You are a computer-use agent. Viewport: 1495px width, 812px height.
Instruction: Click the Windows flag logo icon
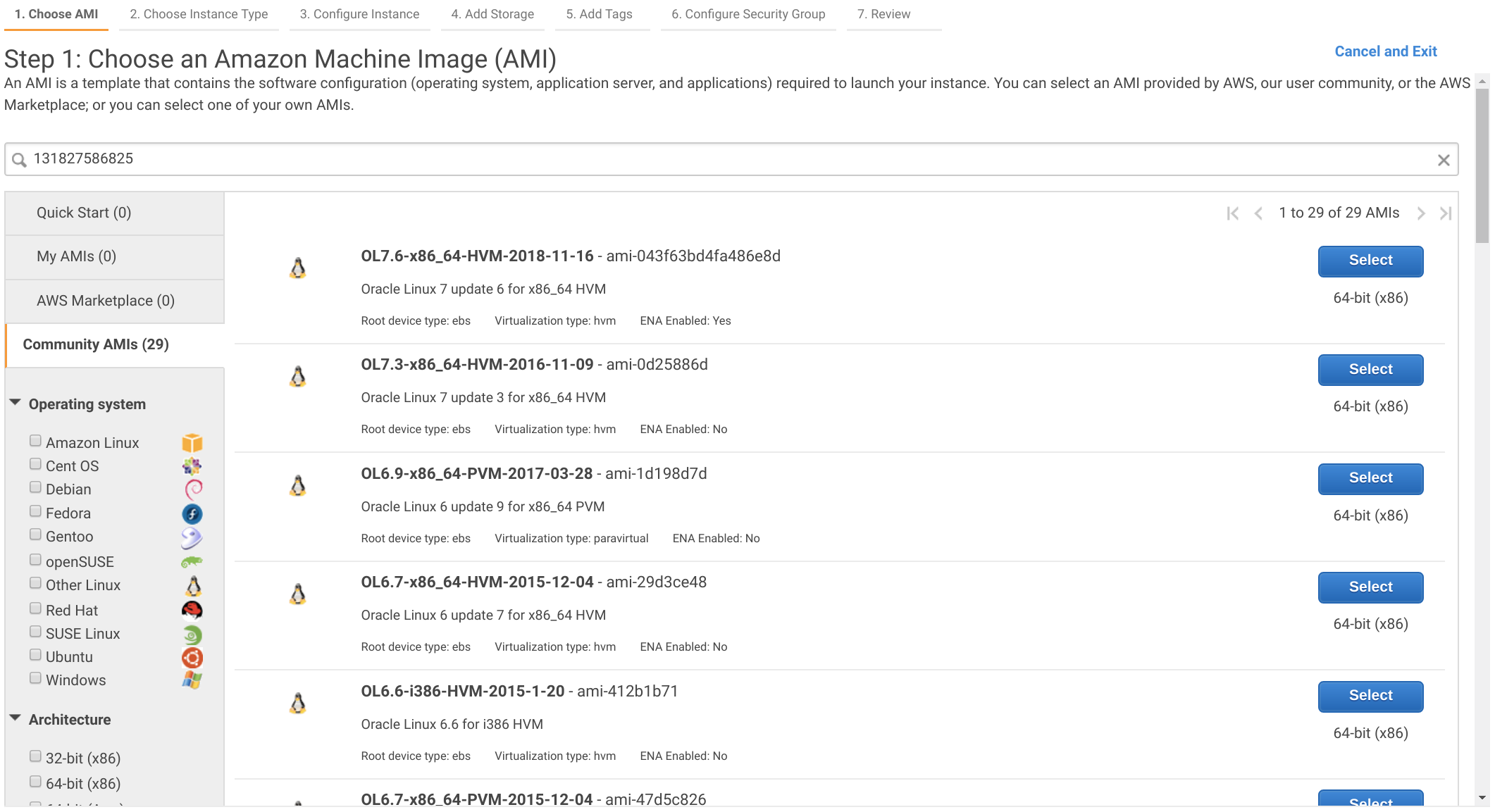click(192, 680)
